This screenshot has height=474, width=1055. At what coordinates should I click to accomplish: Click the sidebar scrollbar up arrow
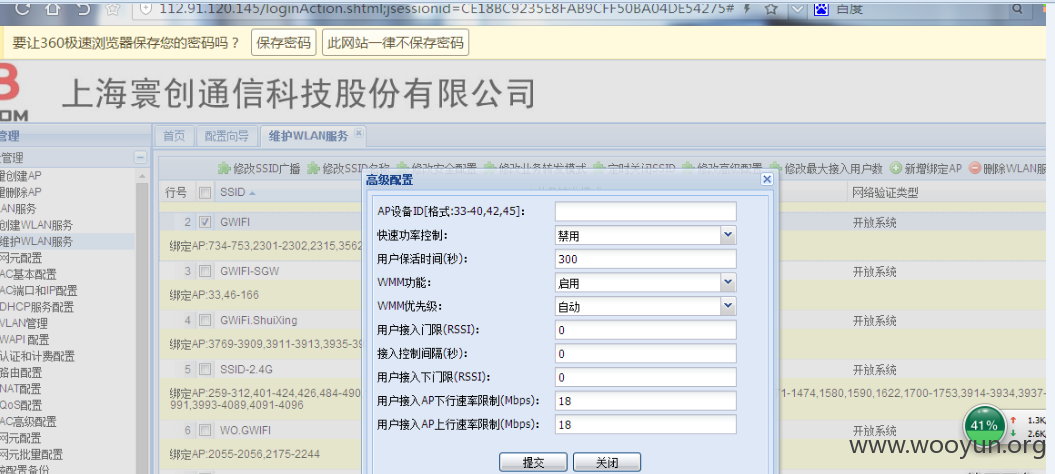pyautogui.click(x=142, y=176)
